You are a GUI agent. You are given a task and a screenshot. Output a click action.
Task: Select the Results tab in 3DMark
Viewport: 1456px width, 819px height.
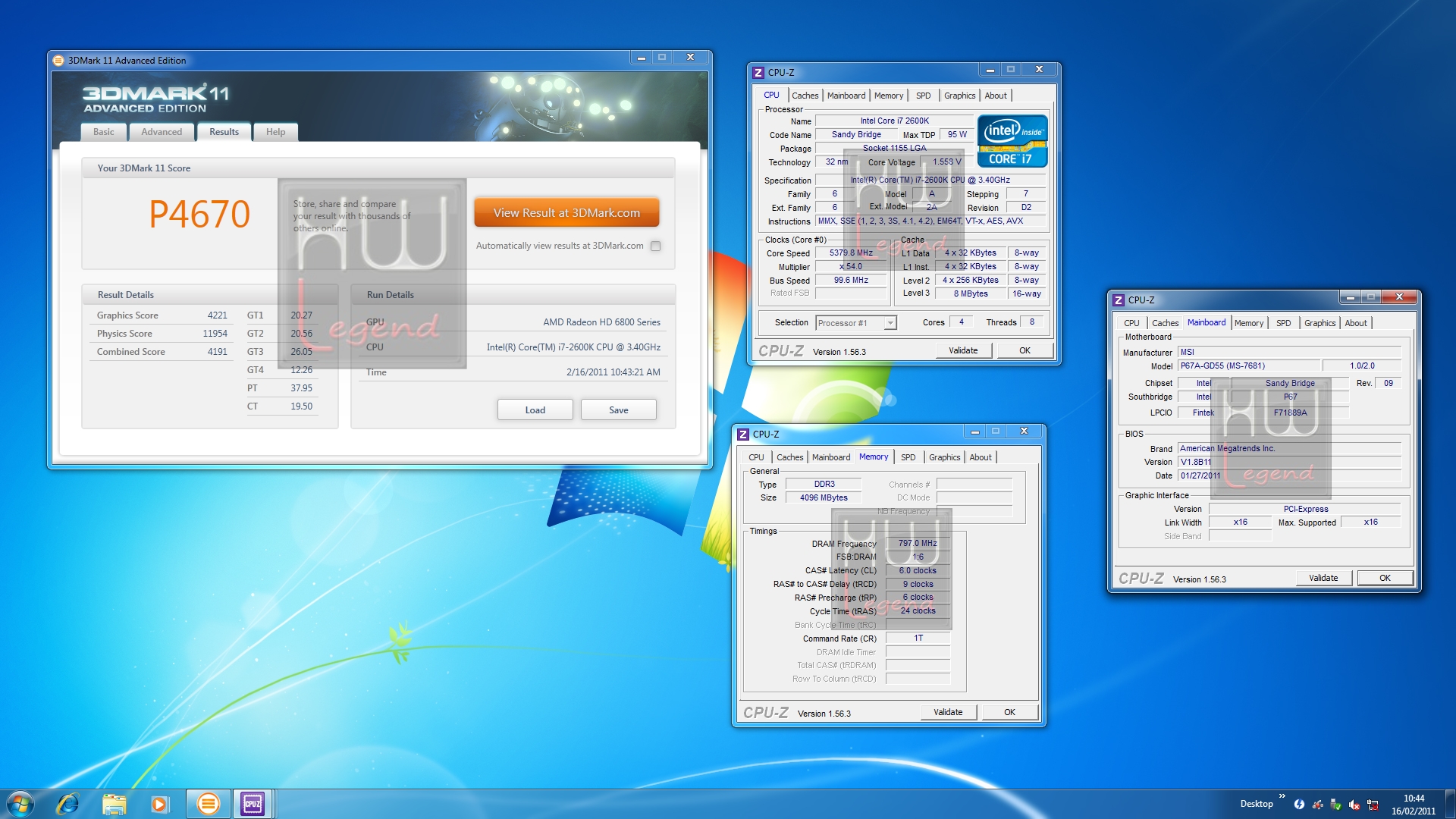tap(224, 132)
